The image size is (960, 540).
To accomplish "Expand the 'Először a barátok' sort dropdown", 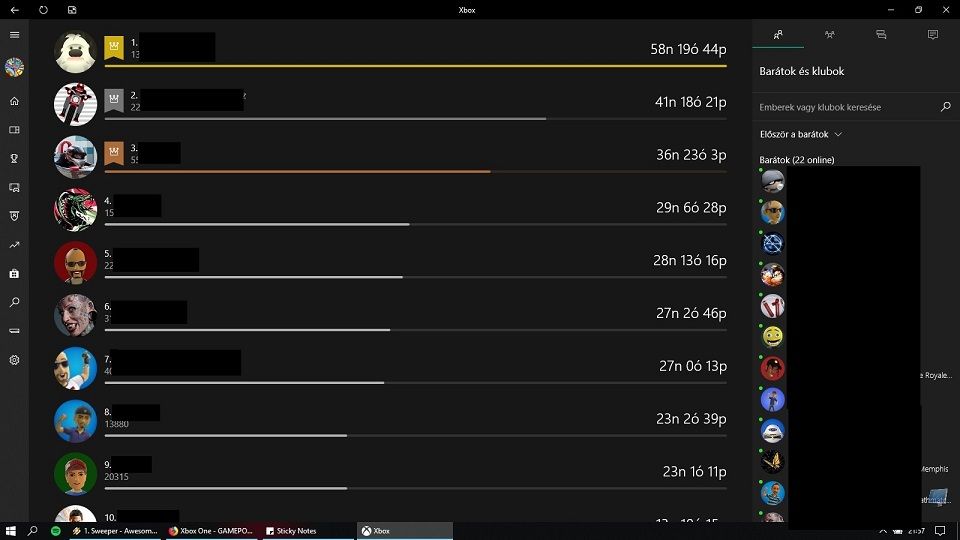I will pos(801,134).
